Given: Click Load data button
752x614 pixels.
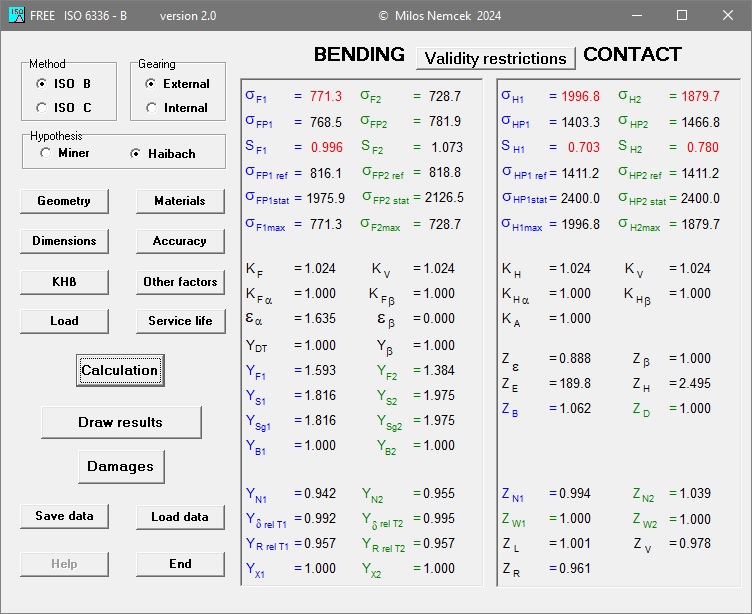Looking at the screenshot, I should [180, 517].
